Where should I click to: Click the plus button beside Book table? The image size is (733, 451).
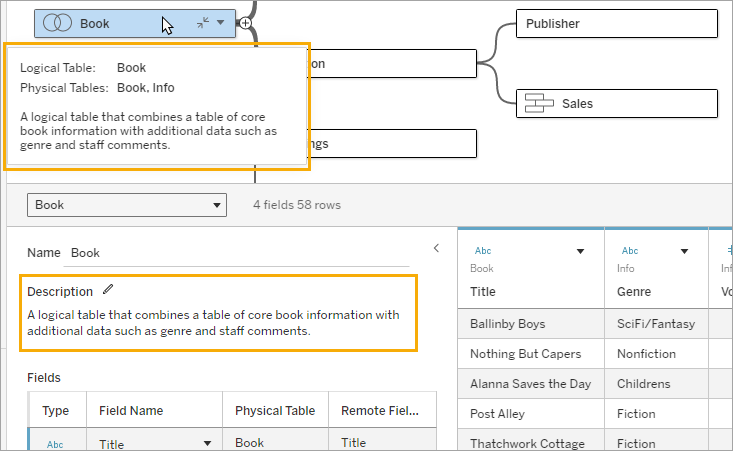(x=245, y=23)
